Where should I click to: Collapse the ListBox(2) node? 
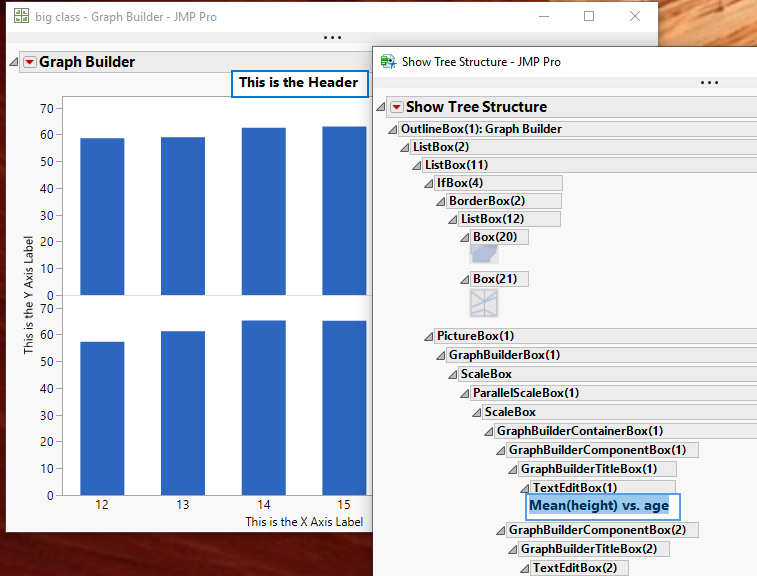point(405,147)
